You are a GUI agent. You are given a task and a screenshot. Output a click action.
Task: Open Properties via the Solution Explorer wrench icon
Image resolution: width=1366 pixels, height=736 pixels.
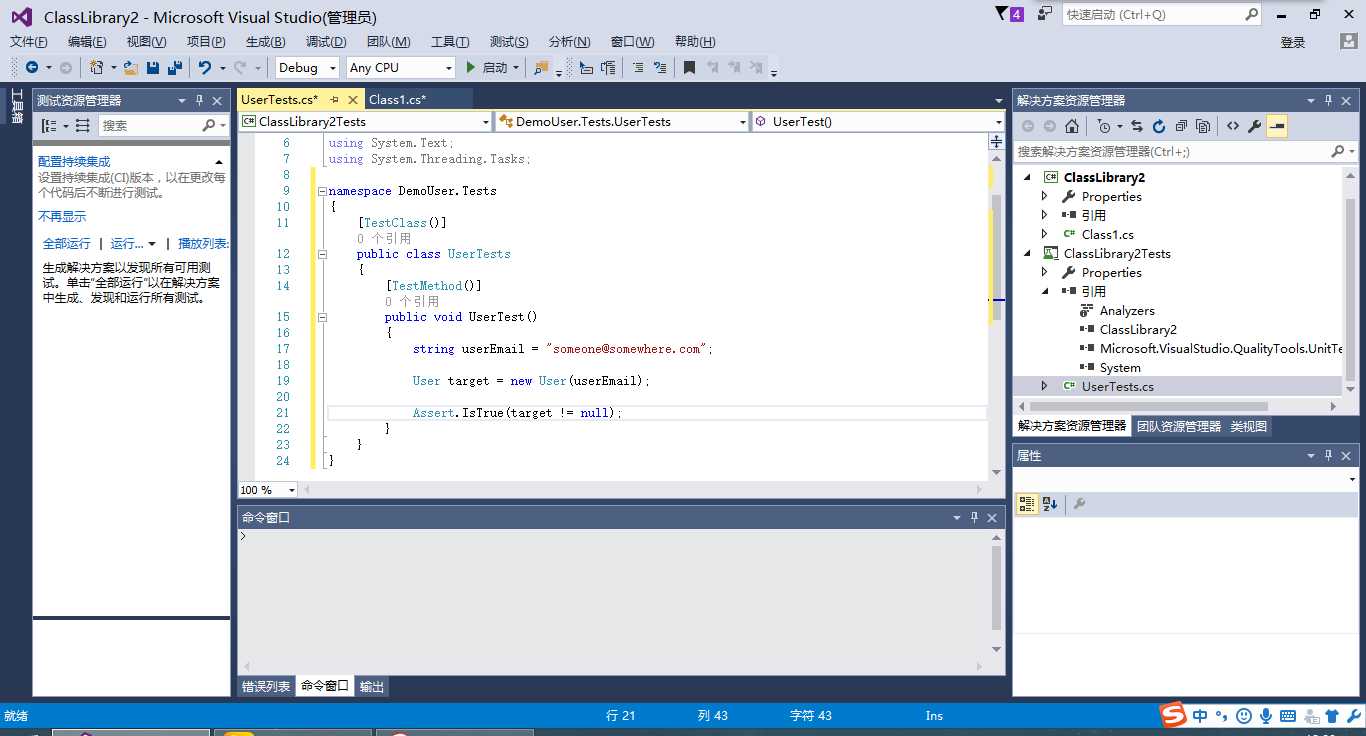click(1255, 126)
